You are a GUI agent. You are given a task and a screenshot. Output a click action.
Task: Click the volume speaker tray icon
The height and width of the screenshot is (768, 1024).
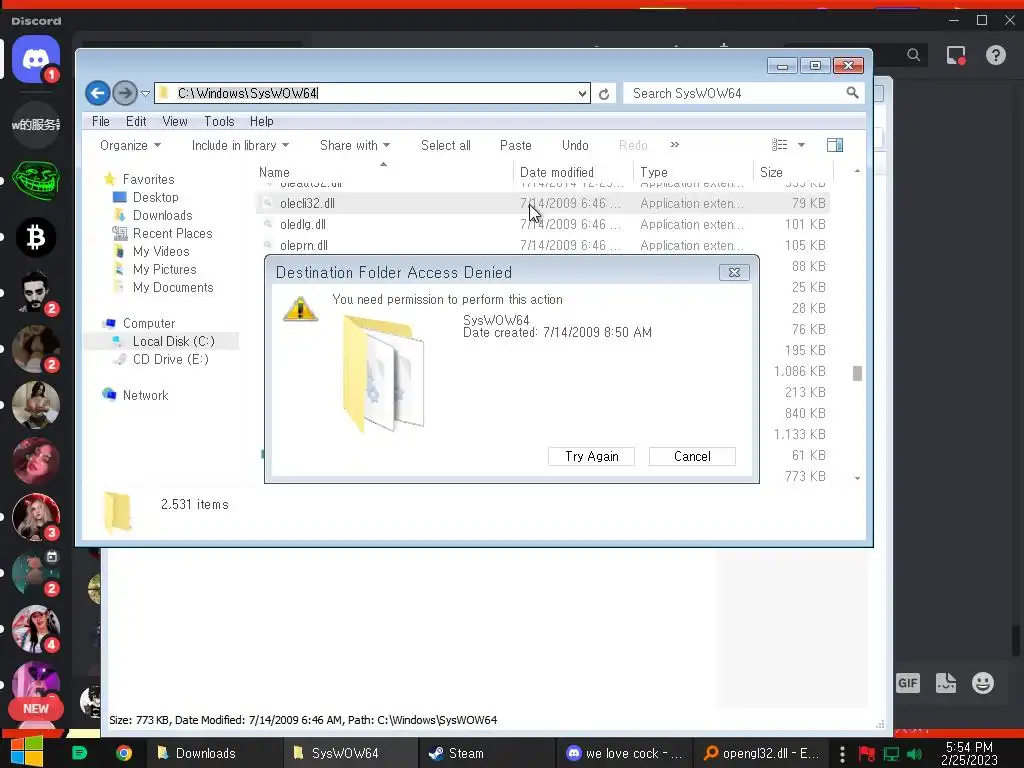(x=914, y=754)
